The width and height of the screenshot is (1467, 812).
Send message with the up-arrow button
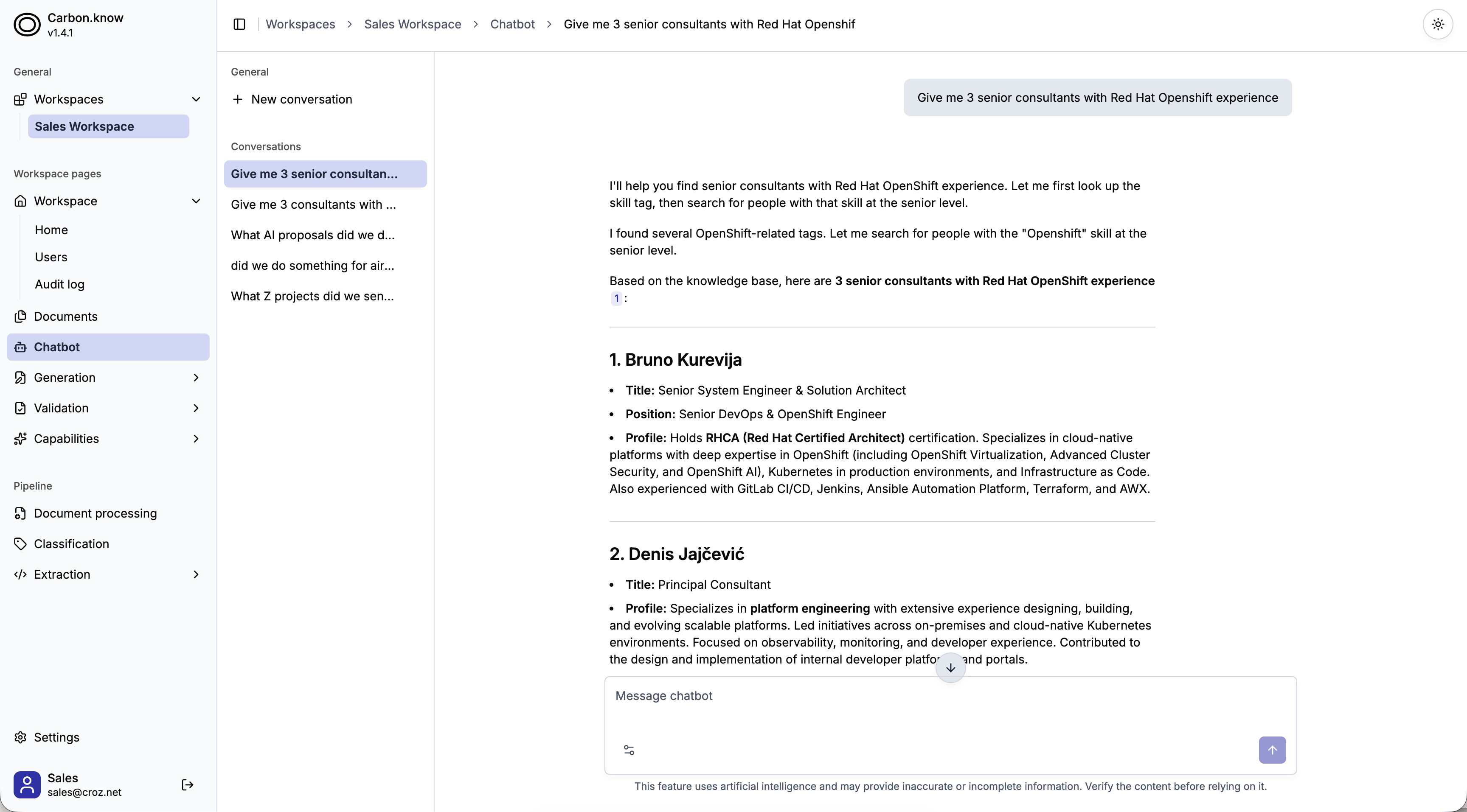click(1272, 750)
